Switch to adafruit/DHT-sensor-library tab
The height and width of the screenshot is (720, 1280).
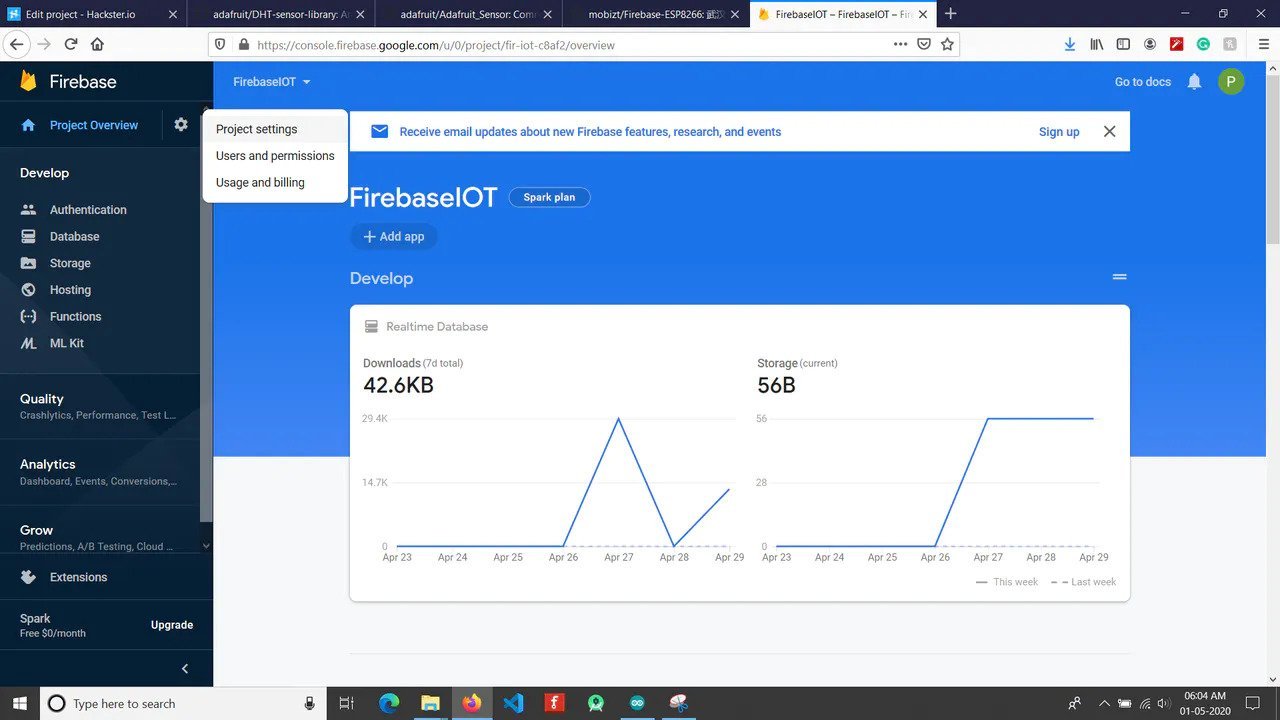(280, 14)
